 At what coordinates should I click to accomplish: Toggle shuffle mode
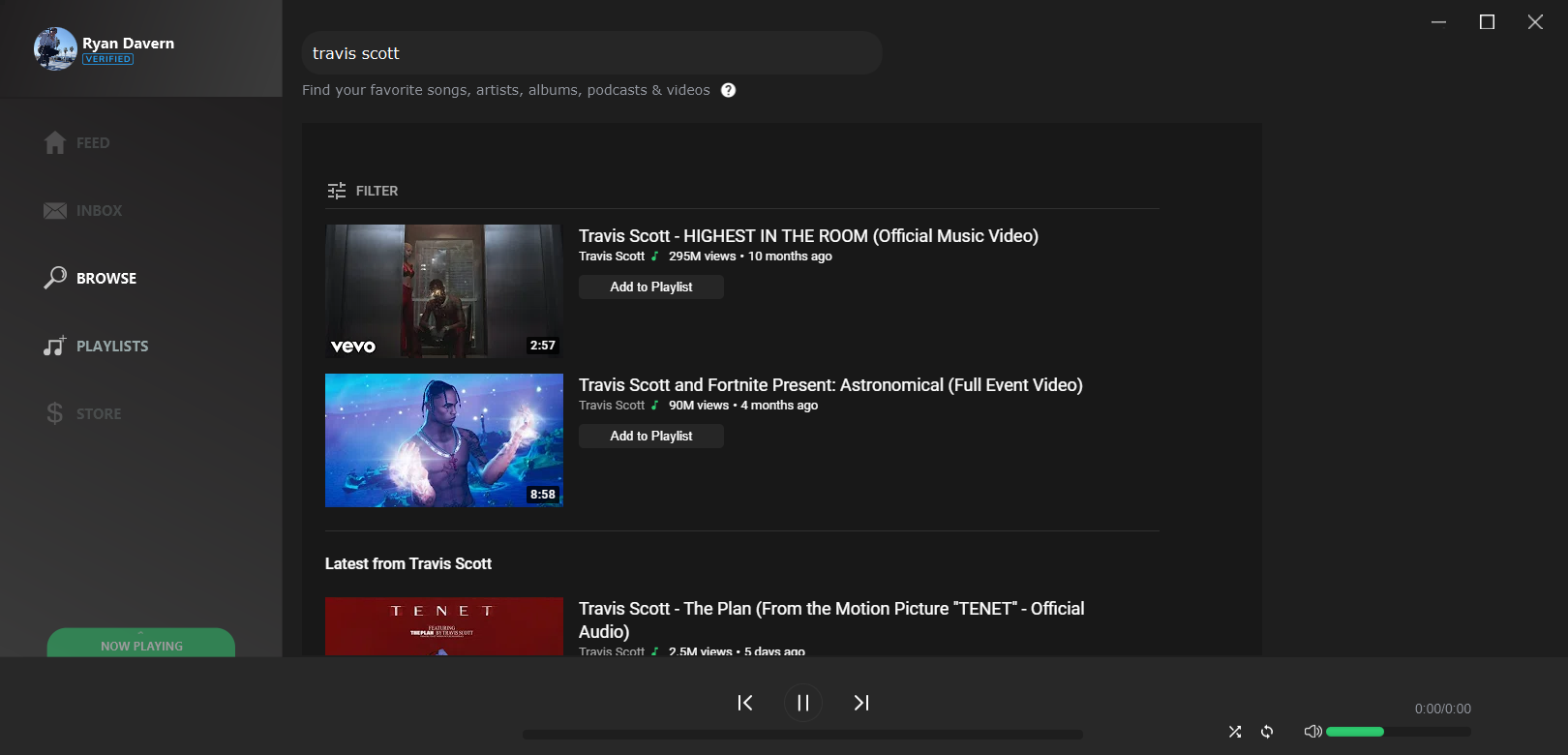point(1234,732)
